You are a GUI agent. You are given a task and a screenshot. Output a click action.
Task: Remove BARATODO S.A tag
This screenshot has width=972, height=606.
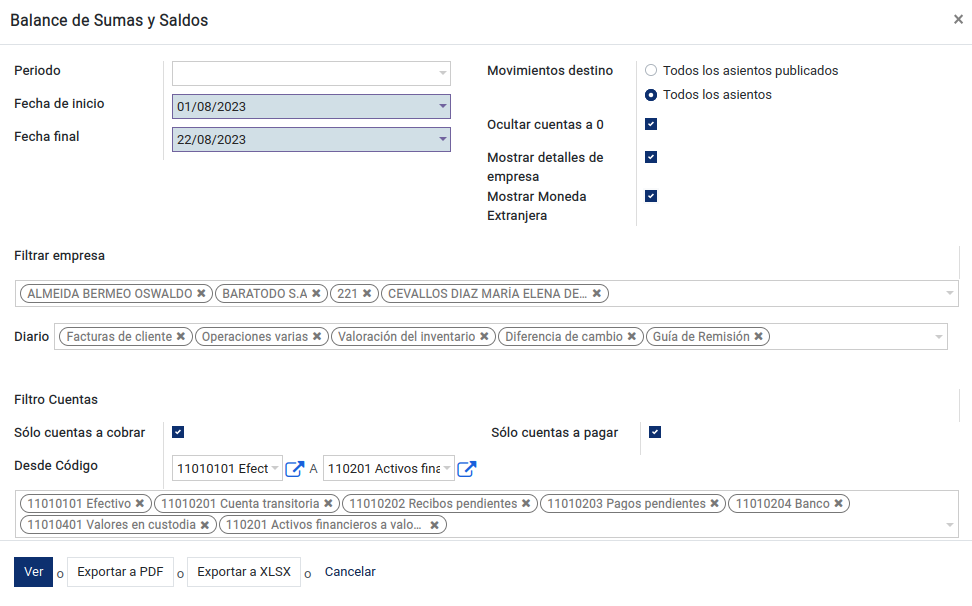[x=316, y=294]
